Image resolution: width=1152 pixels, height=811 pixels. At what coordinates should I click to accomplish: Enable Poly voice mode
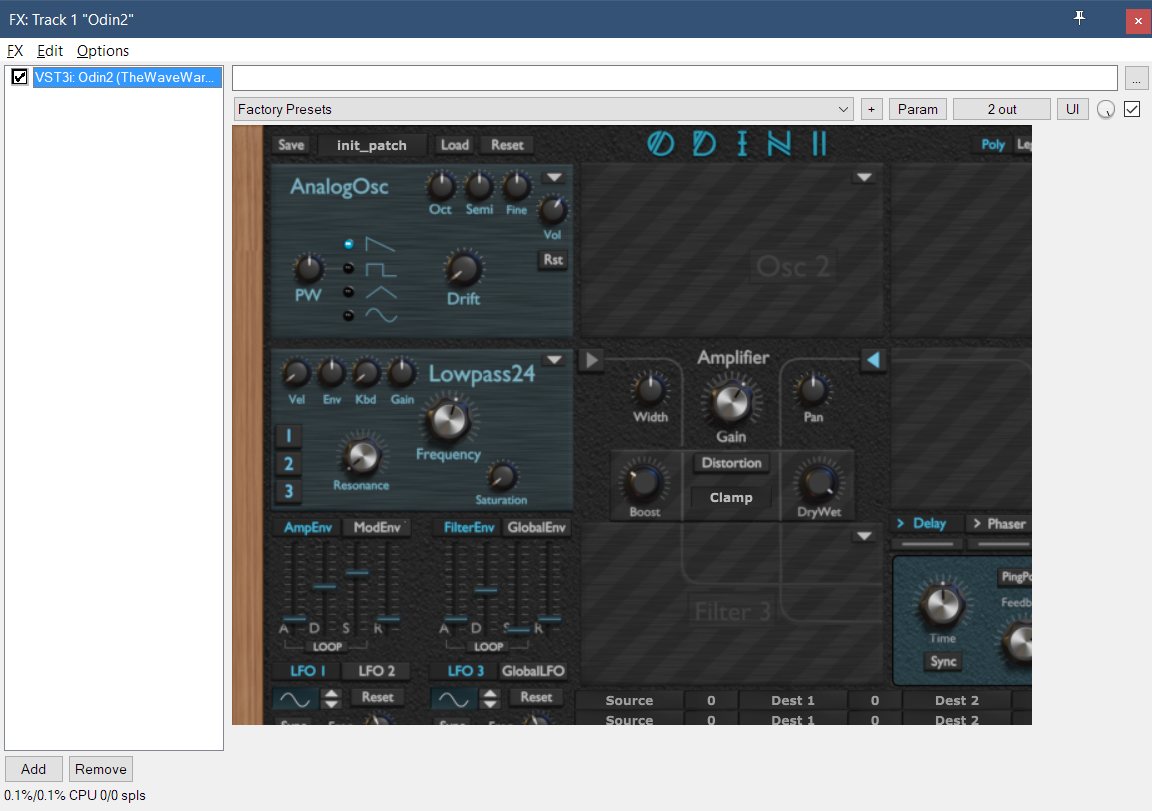pyautogui.click(x=993, y=145)
